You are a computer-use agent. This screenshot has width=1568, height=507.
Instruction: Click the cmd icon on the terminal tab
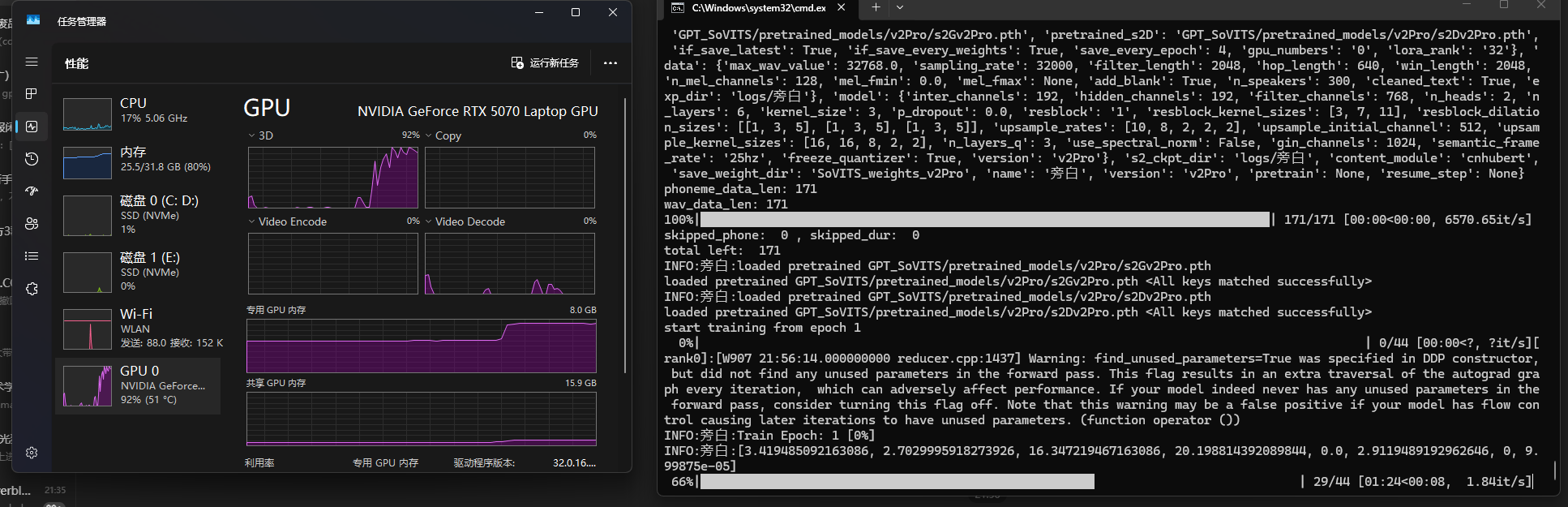coord(677,8)
